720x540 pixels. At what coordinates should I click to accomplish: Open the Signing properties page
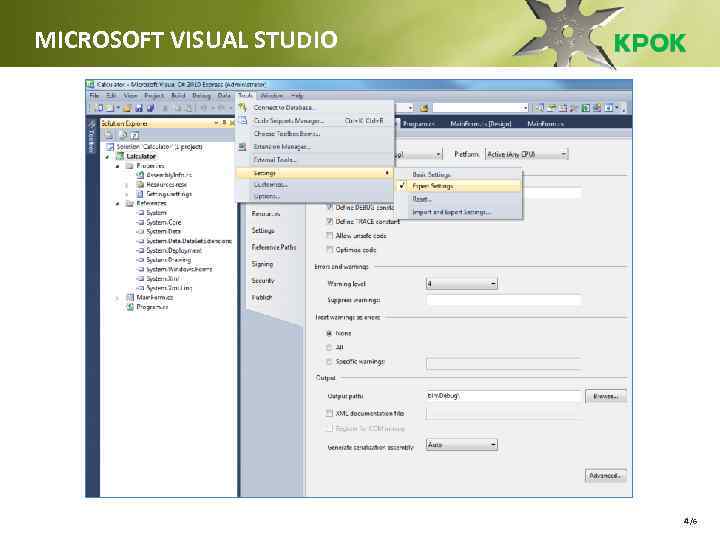click(x=262, y=264)
